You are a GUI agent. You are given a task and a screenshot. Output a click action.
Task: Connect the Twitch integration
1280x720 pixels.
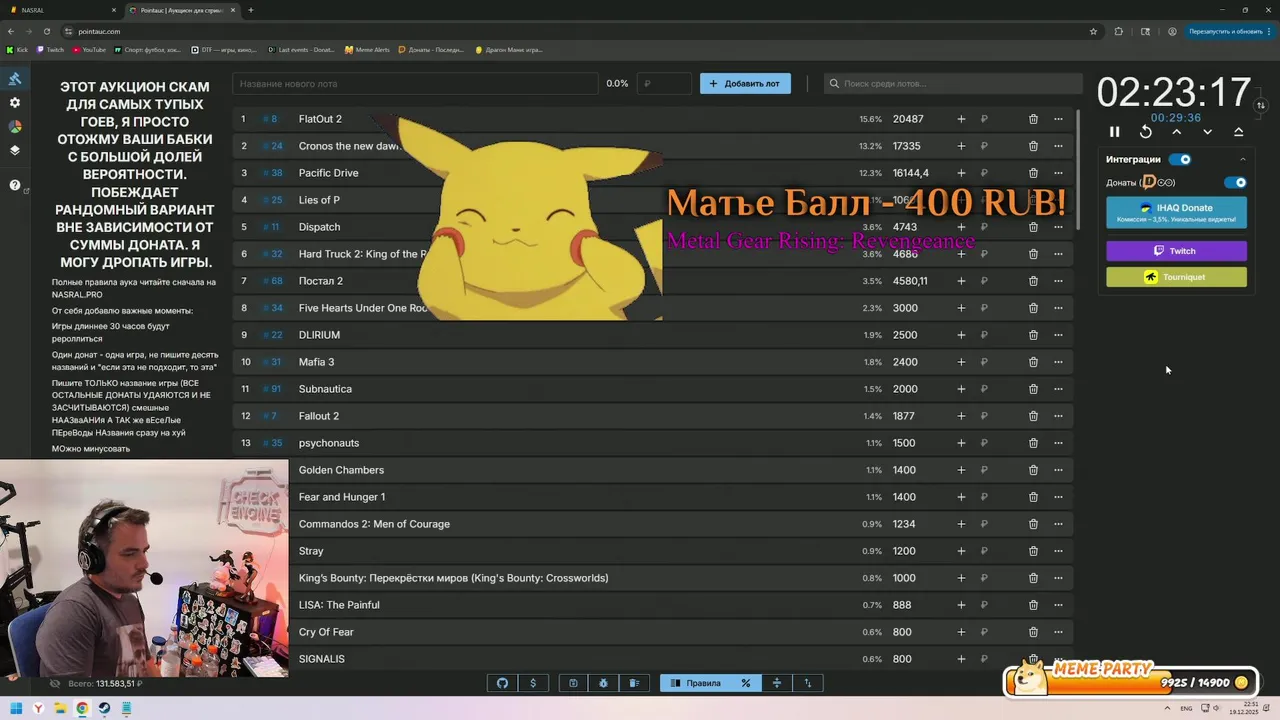pos(1176,251)
